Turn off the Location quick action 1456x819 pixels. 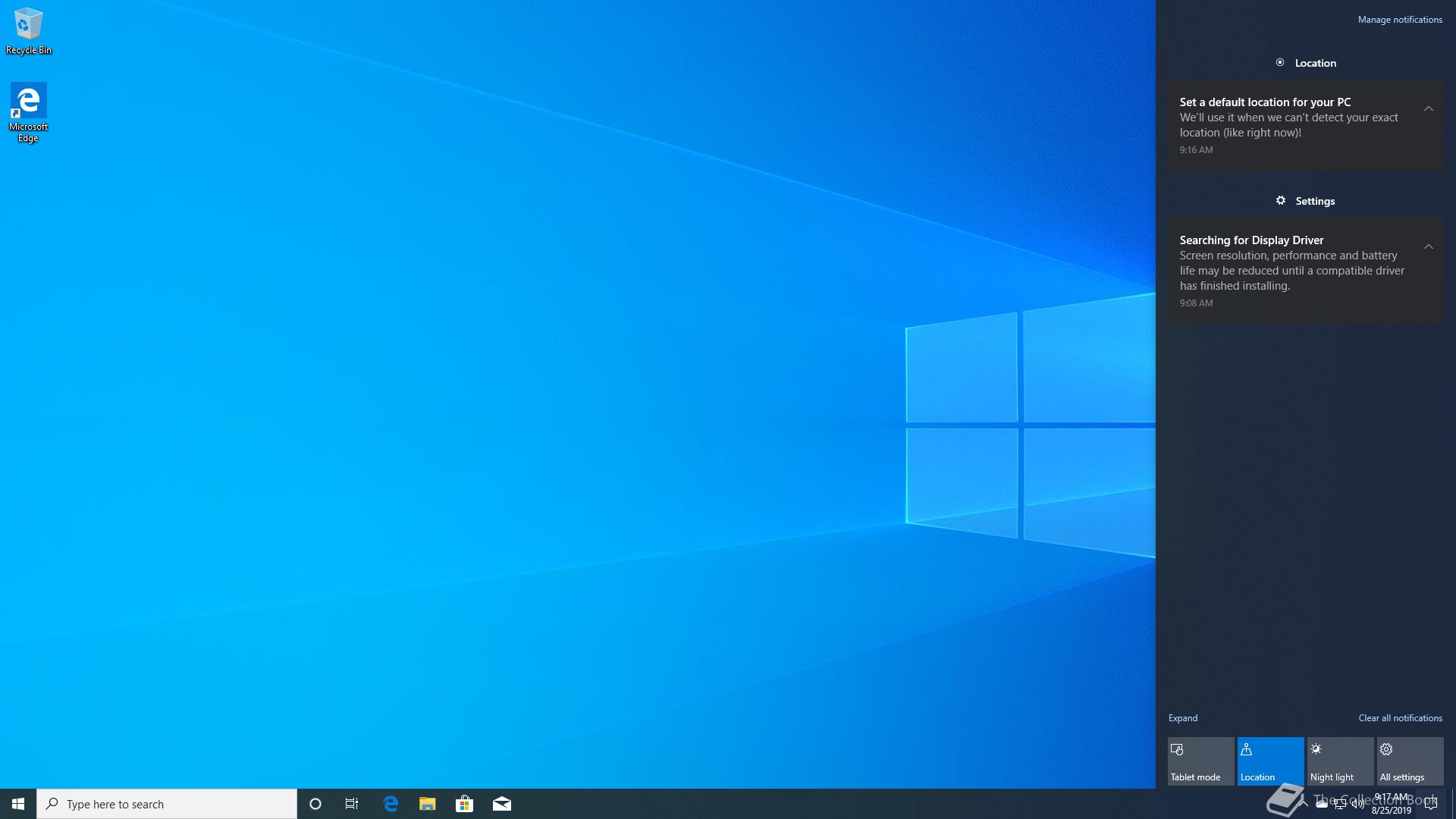click(x=1270, y=761)
